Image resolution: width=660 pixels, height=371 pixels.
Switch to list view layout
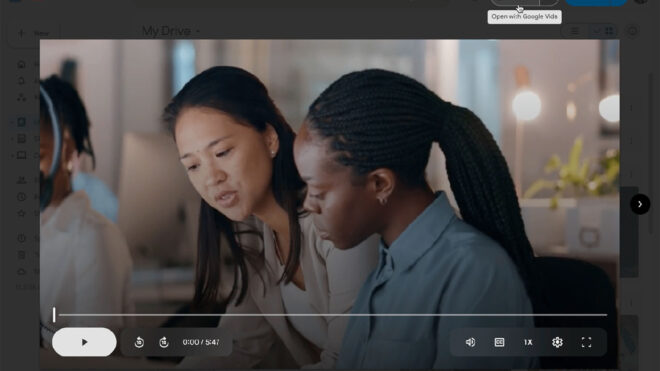(x=575, y=31)
